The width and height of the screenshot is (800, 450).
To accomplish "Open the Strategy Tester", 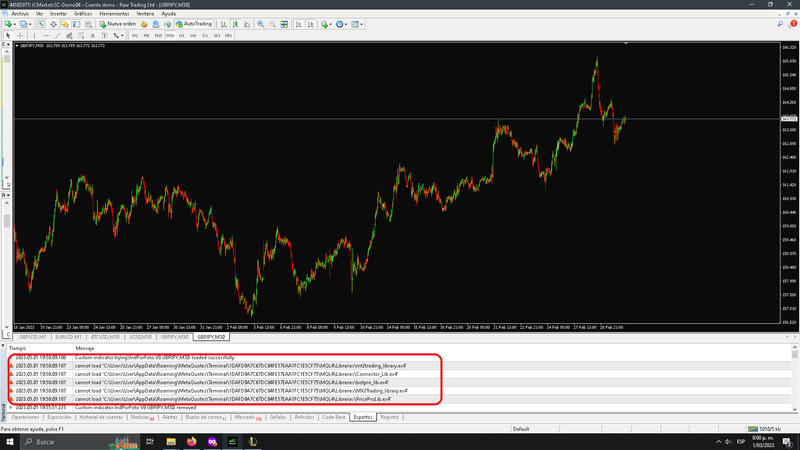I will pyautogui.click(x=88, y=24).
